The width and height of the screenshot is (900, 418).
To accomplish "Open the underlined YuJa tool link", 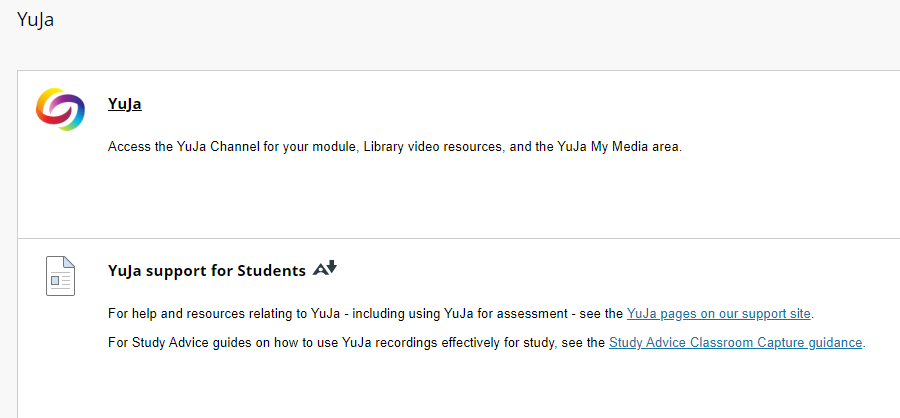I will click(125, 104).
